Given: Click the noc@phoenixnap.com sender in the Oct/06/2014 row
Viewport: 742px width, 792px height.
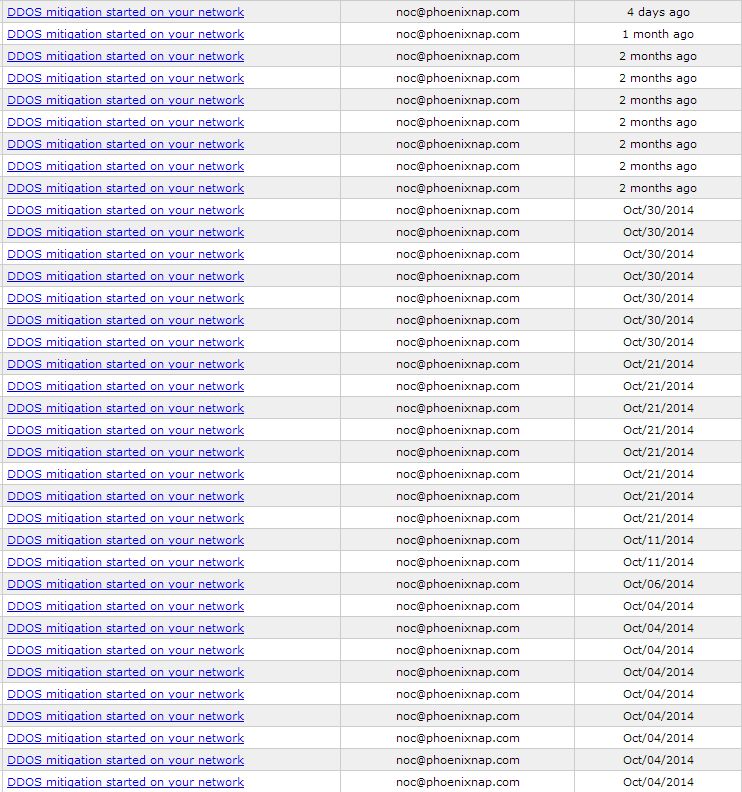Looking at the screenshot, I should [x=457, y=584].
